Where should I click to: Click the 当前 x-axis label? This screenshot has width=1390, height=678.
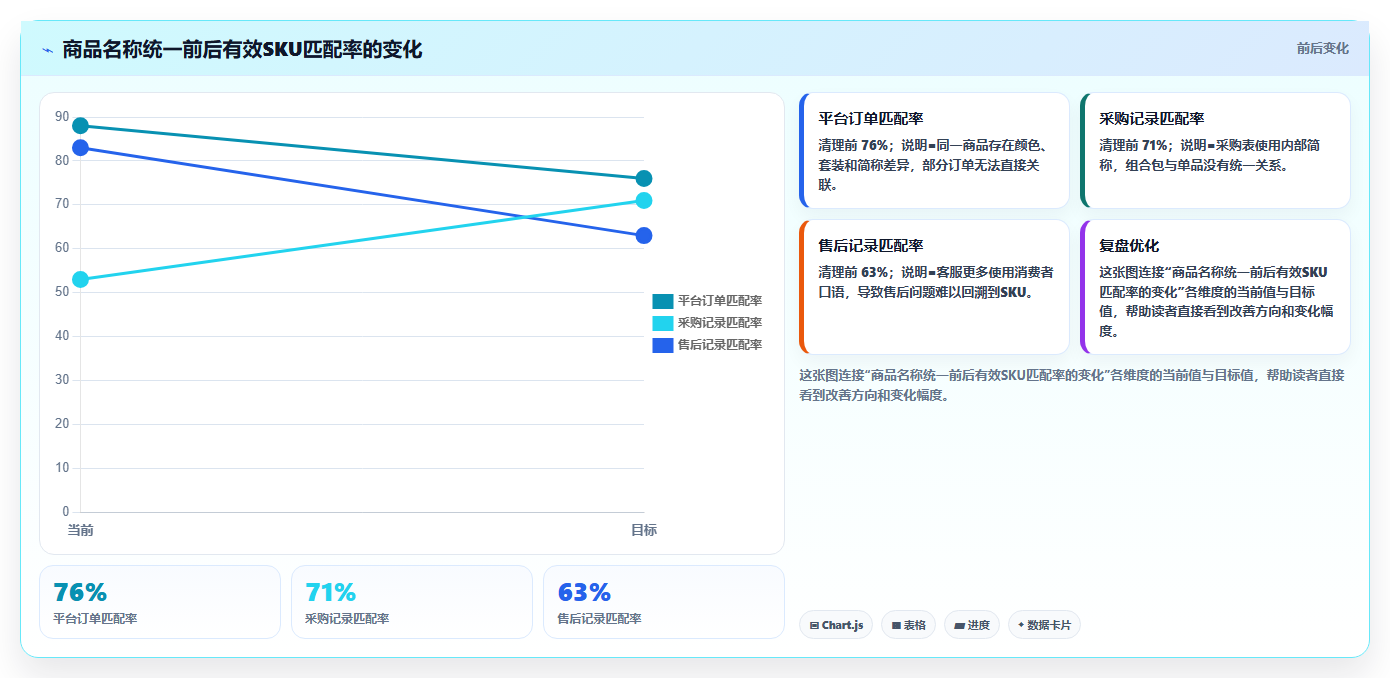coord(81,530)
